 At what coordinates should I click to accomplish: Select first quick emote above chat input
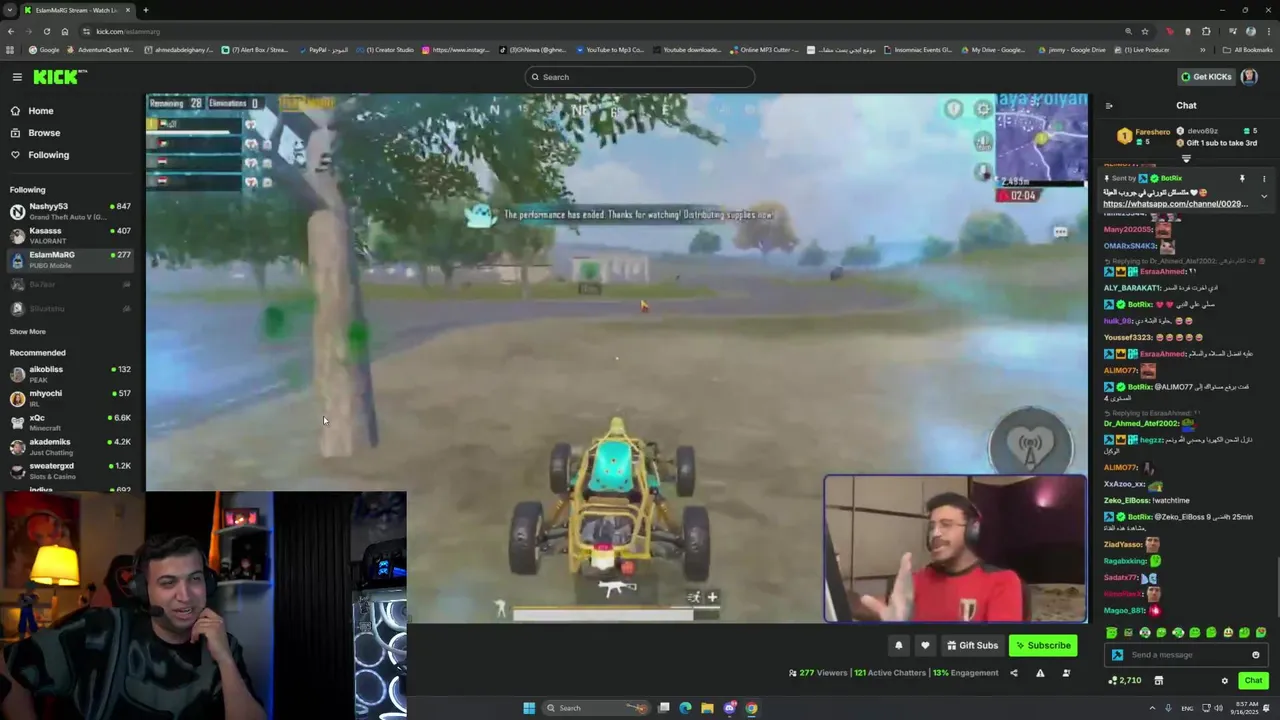pos(1112,633)
